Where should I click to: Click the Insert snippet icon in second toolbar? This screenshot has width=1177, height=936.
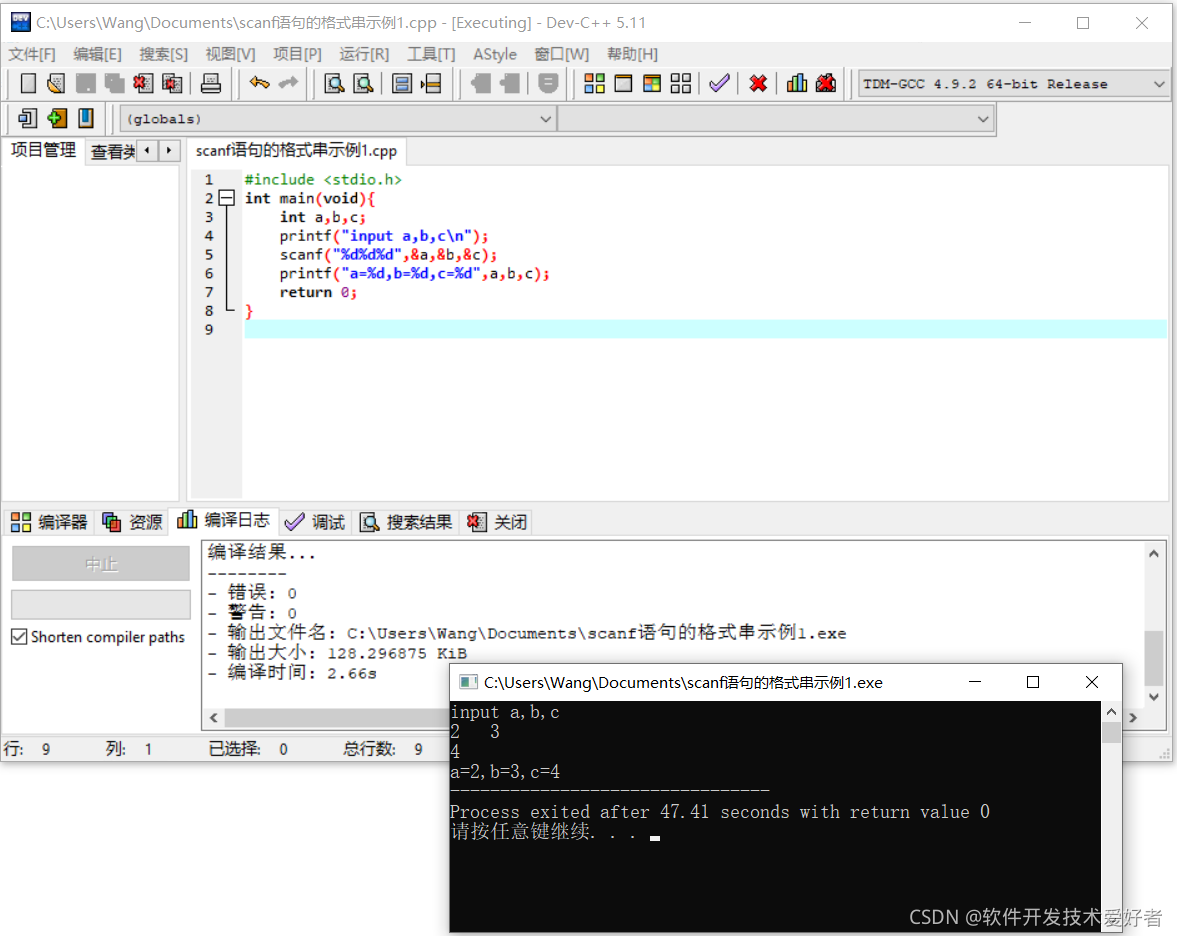[x=28, y=118]
